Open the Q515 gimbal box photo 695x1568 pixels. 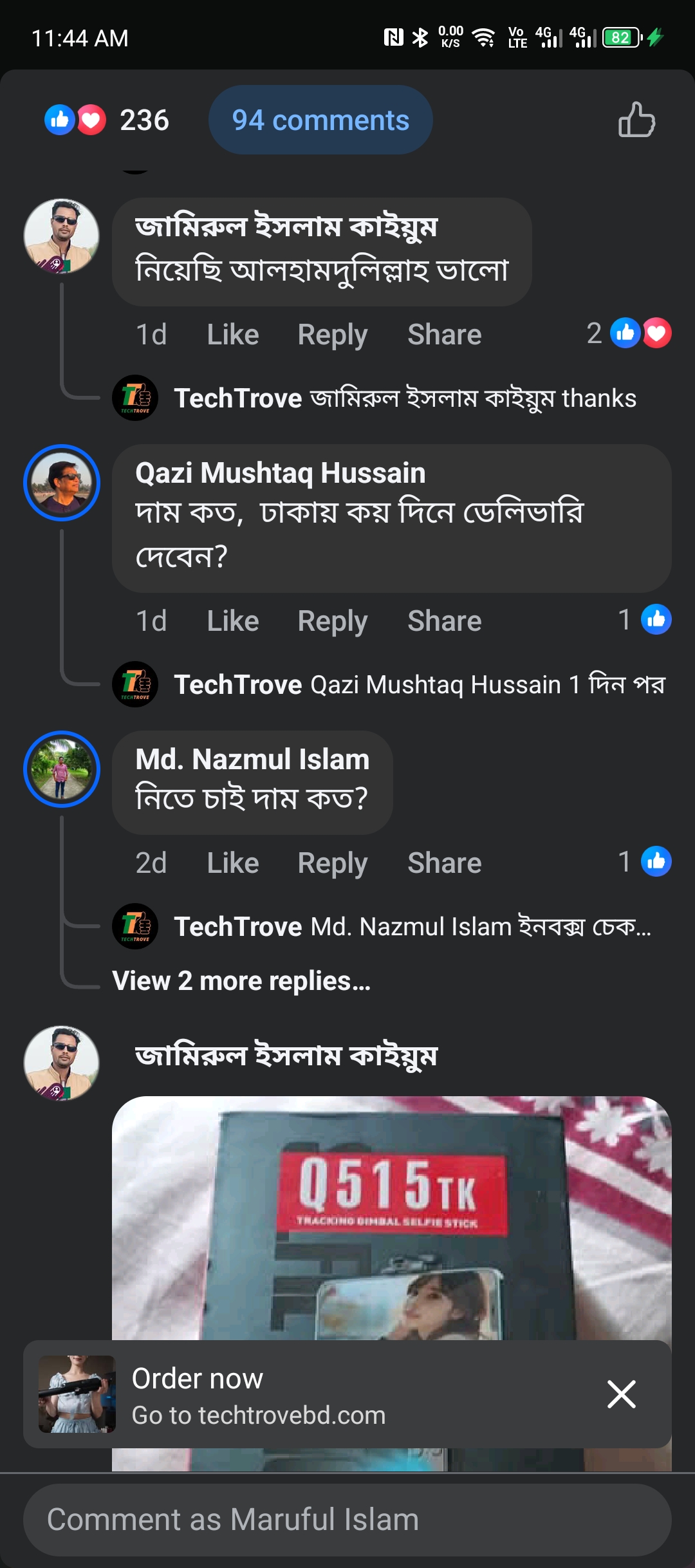(391, 1217)
